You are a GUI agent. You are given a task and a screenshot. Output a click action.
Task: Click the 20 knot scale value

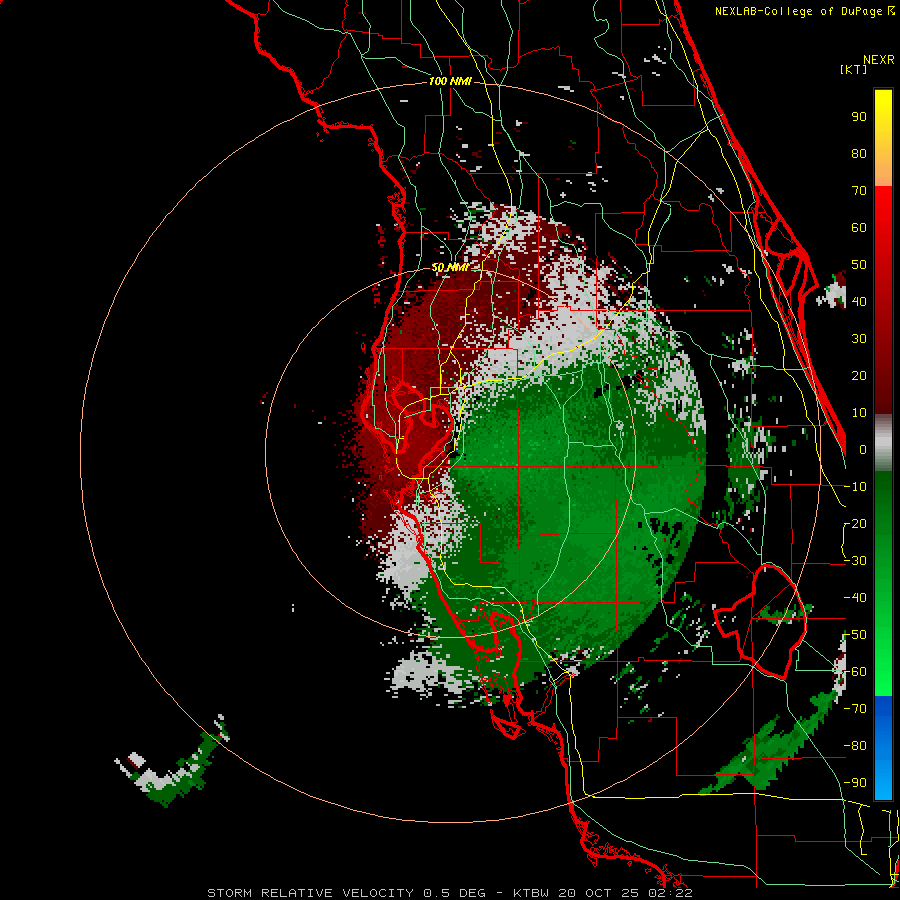(859, 375)
